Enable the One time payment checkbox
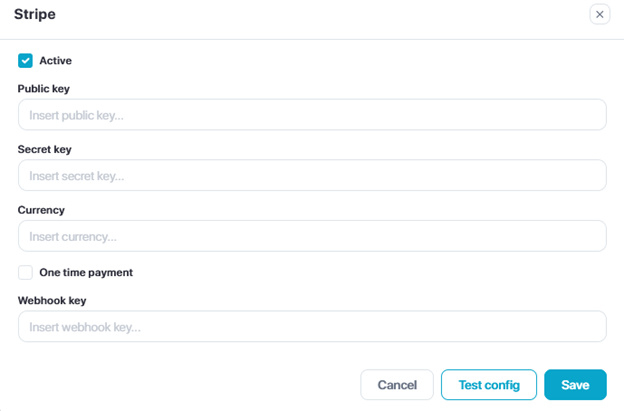Viewport: 624px width, 411px height. click(25, 272)
